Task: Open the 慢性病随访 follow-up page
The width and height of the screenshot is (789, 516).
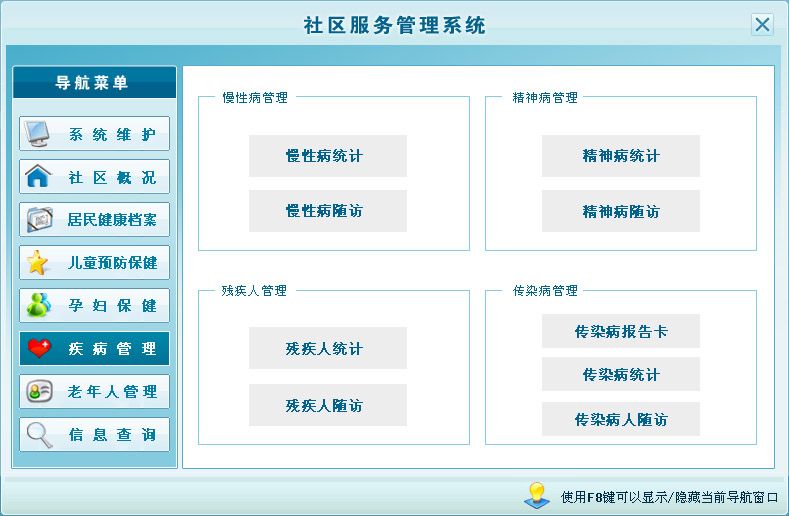Action: [x=328, y=210]
